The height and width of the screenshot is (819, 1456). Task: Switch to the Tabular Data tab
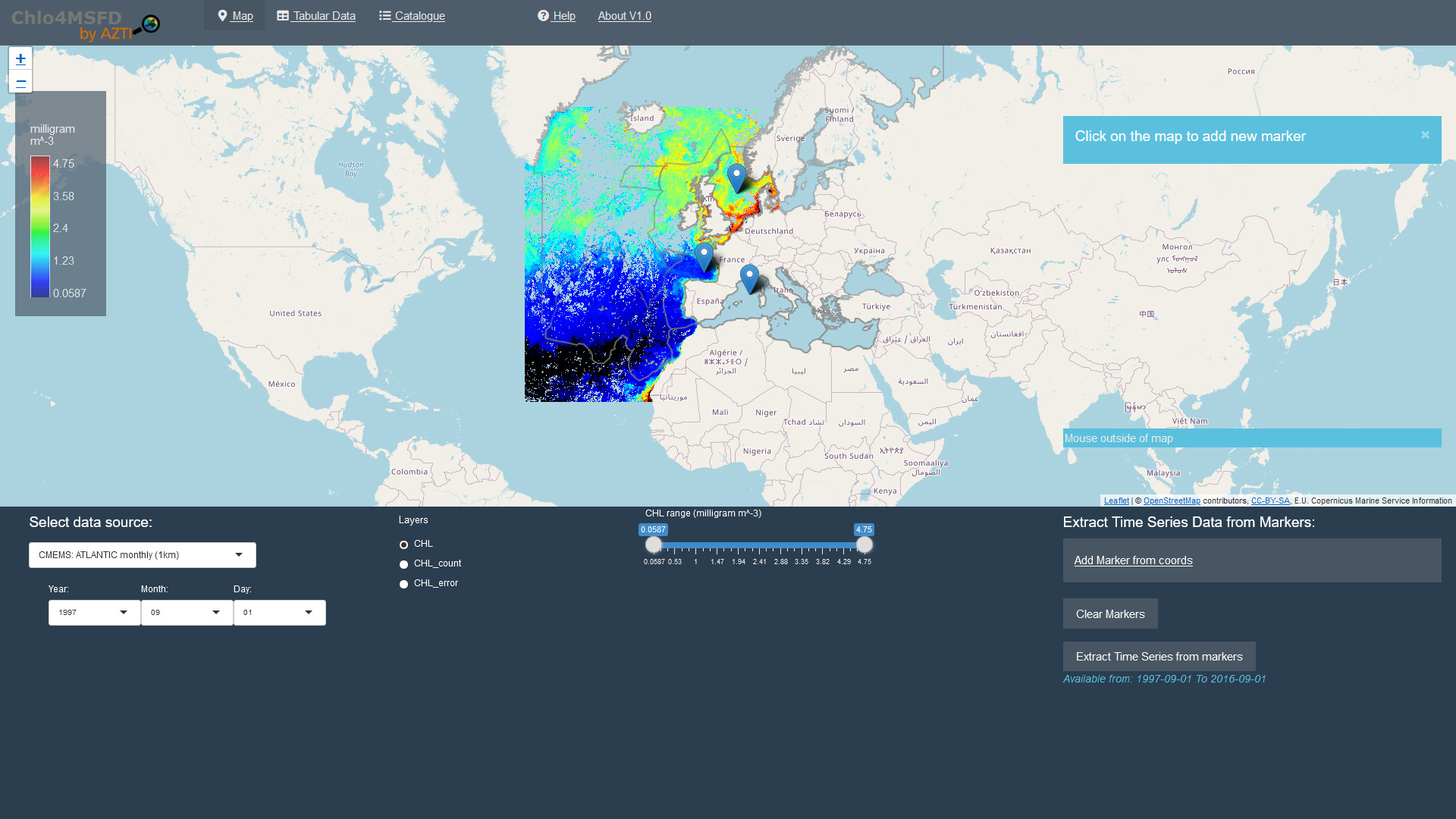(x=316, y=16)
